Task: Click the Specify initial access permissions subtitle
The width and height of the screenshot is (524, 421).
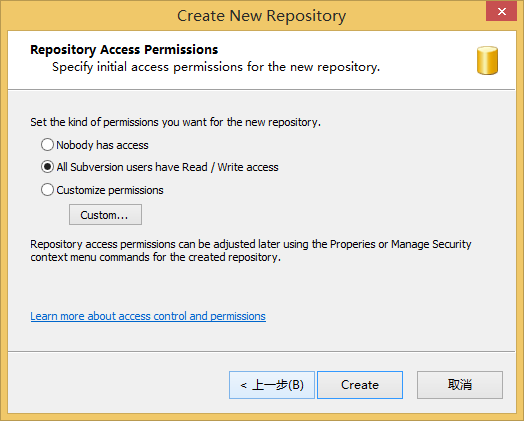Action: pos(216,67)
